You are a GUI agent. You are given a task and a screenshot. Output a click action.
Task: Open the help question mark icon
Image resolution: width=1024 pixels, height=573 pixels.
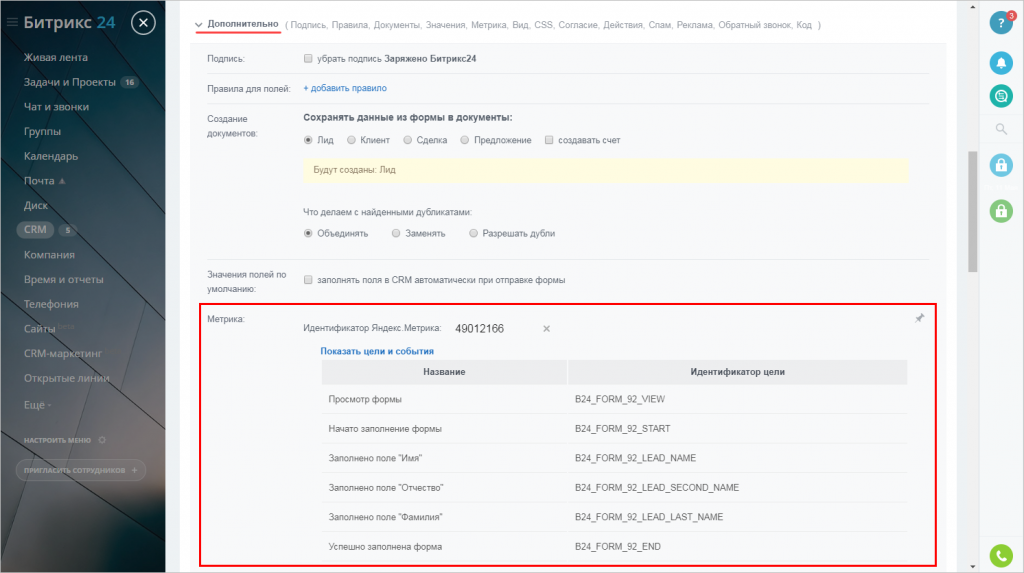tap(1001, 23)
